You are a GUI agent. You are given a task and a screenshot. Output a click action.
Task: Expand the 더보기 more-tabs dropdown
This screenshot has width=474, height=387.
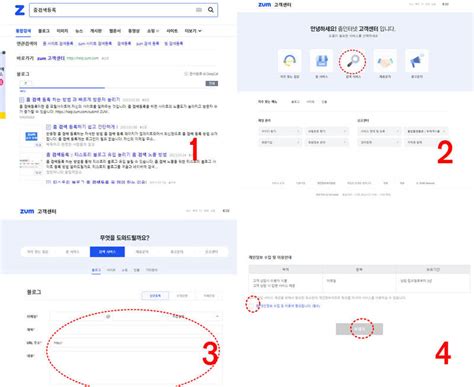tap(193, 31)
